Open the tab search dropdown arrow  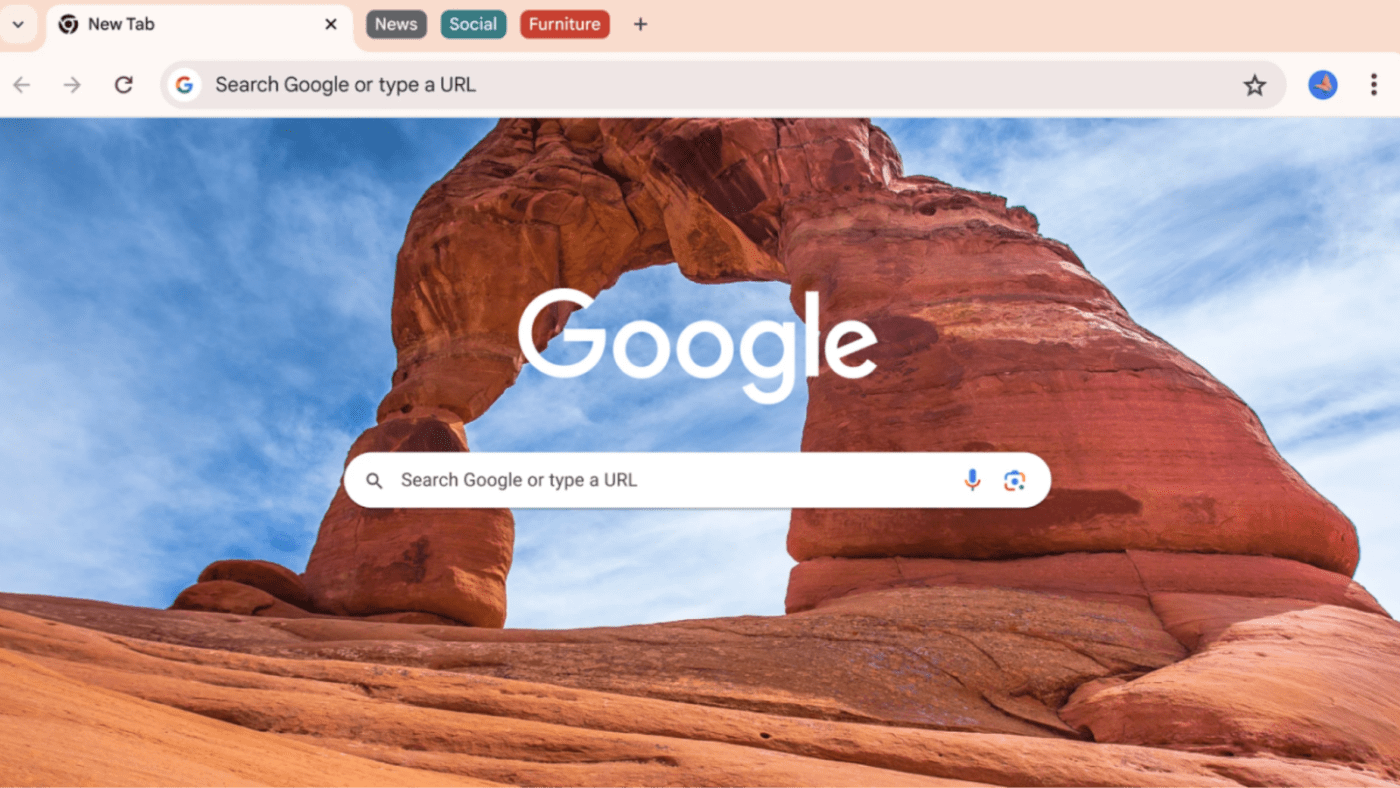click(x=18, y=24)
